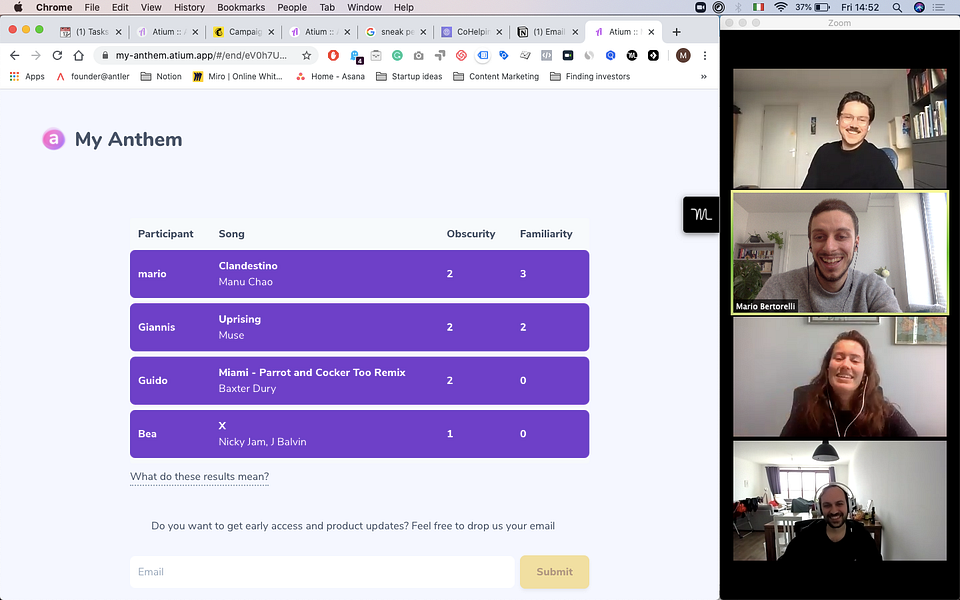Click the Clandestino song title
This screenshot has width=960, height=600.
click(248, 266)
